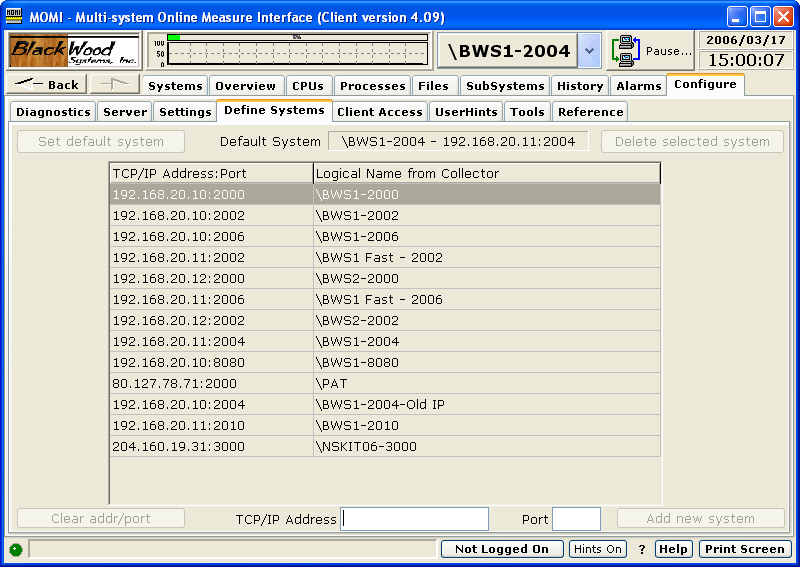The height and width of the screenshot is (567, 800).
Task: Click Add new system button
Action: pyautogui.click(x=701, y=519)
